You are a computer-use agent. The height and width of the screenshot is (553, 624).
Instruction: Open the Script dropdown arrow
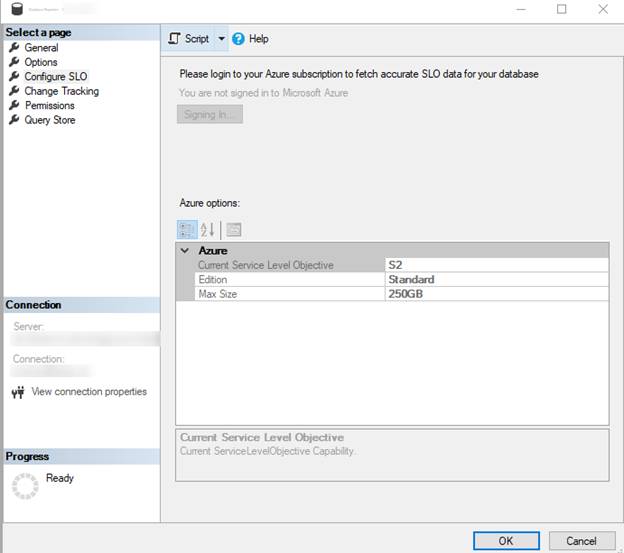221,39
